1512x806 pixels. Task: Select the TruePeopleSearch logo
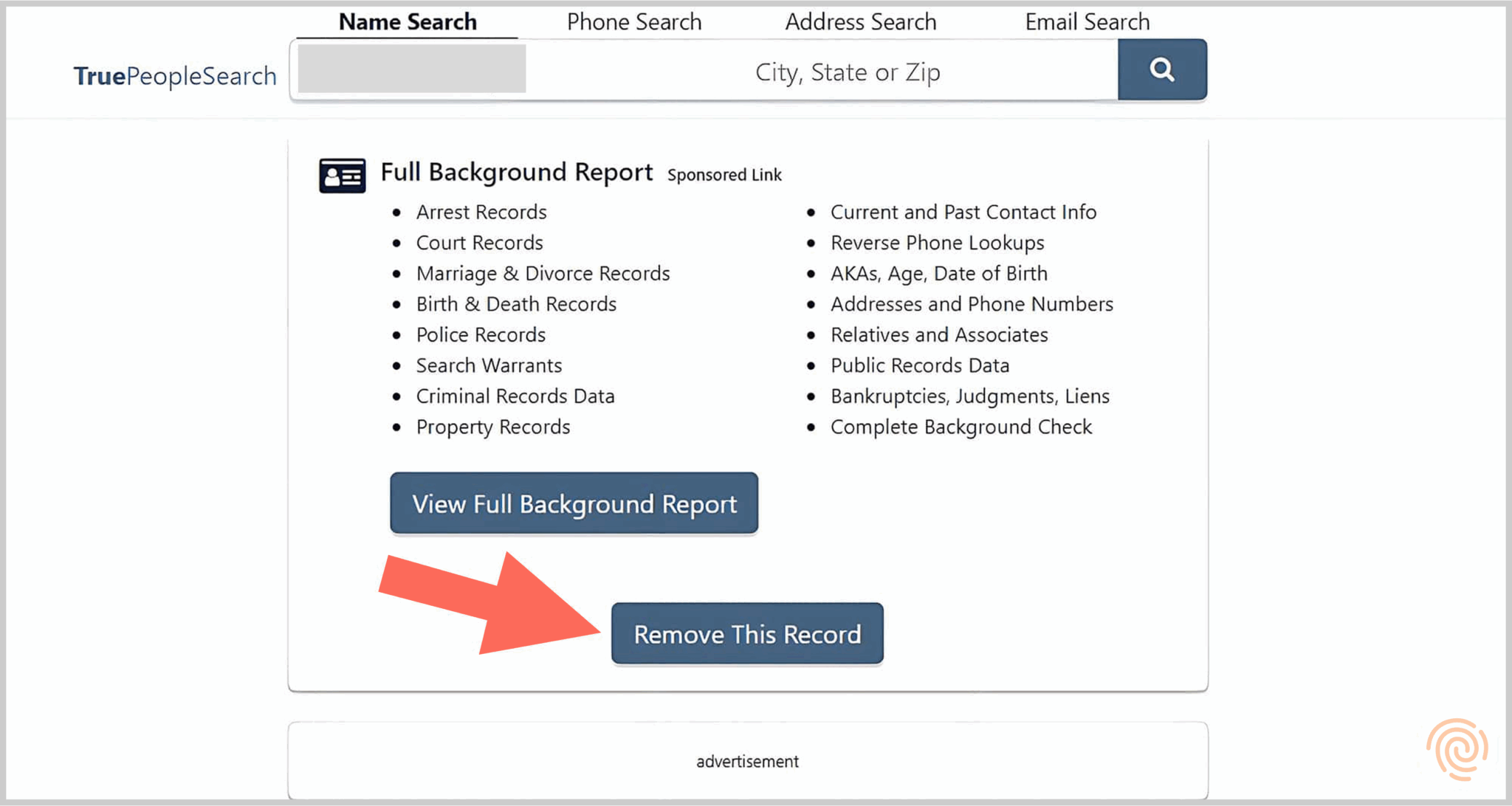coord(174,75)
